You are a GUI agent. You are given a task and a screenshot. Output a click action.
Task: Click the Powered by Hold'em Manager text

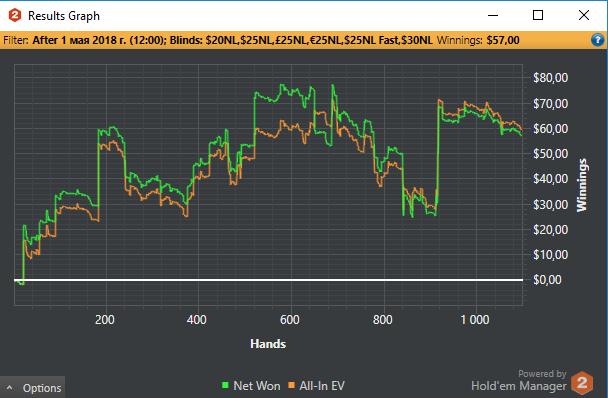[519, 381]
